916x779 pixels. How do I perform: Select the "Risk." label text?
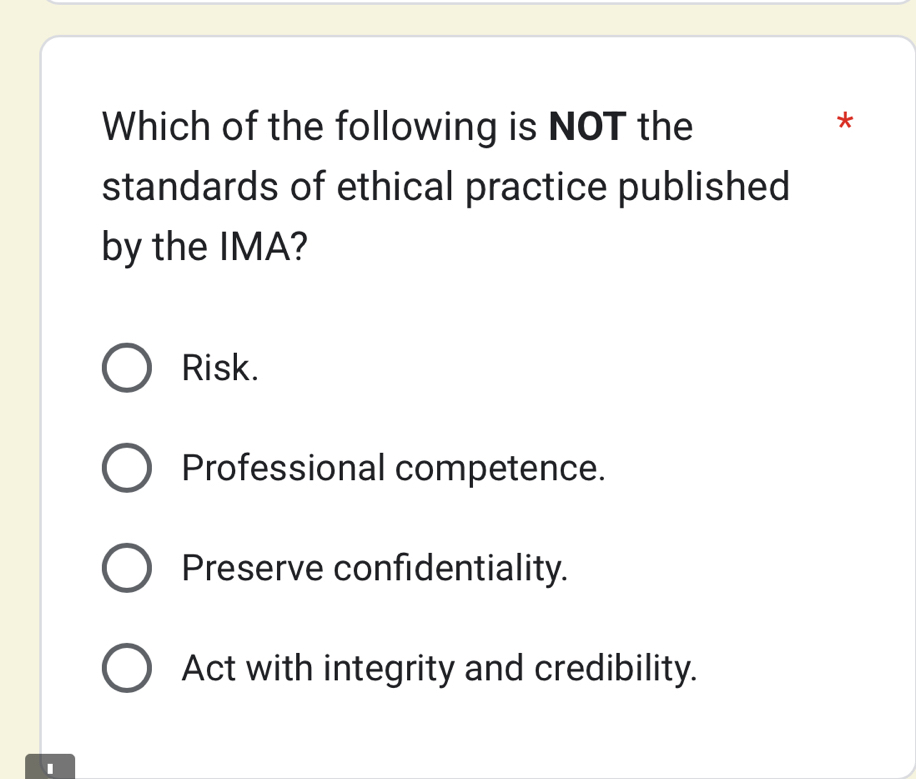point(219,368)
